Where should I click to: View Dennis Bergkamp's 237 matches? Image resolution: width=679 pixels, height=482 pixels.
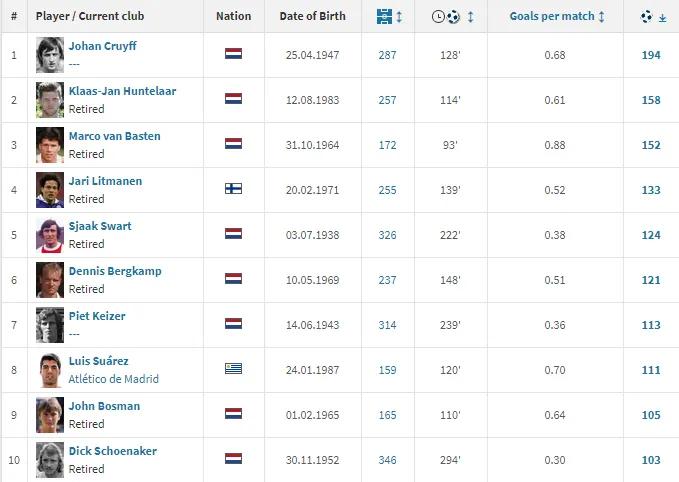(387, 279)
